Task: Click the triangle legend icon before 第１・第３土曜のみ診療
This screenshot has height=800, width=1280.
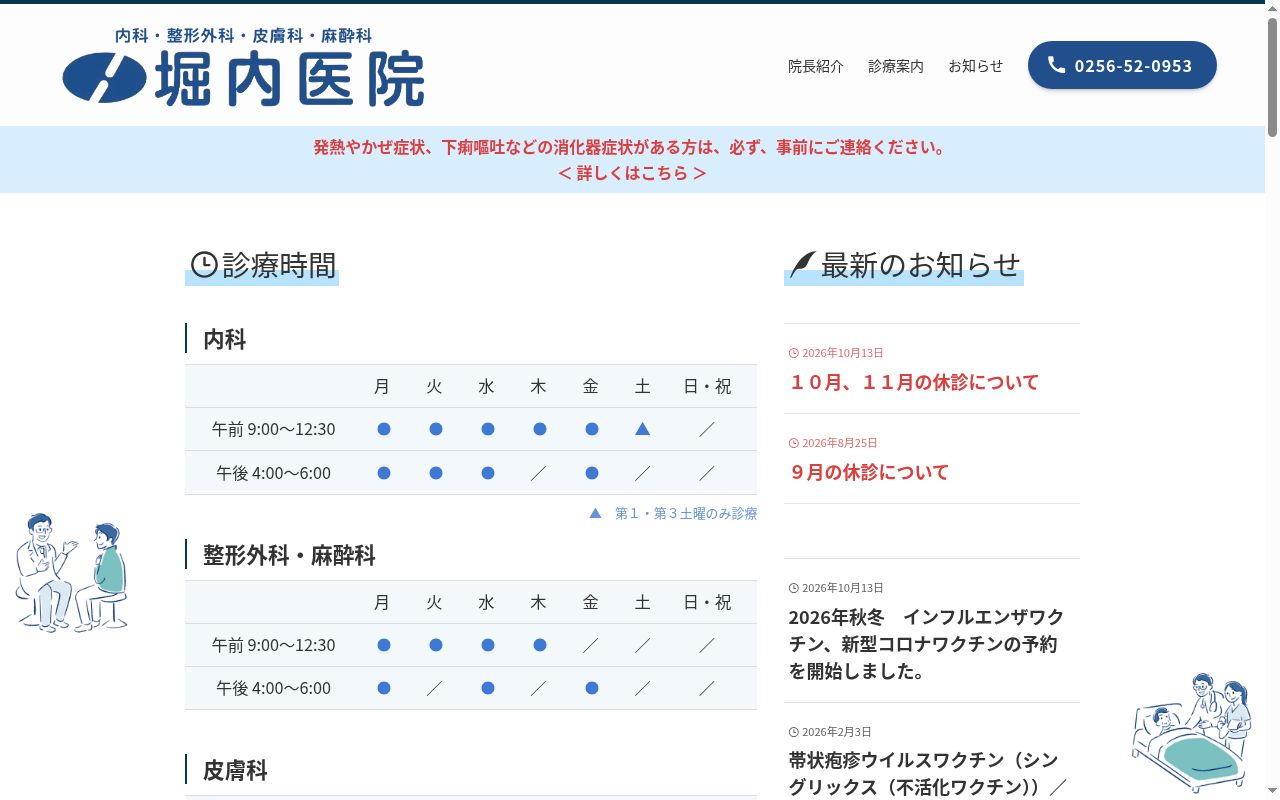Action: click(x=595, y=513)
